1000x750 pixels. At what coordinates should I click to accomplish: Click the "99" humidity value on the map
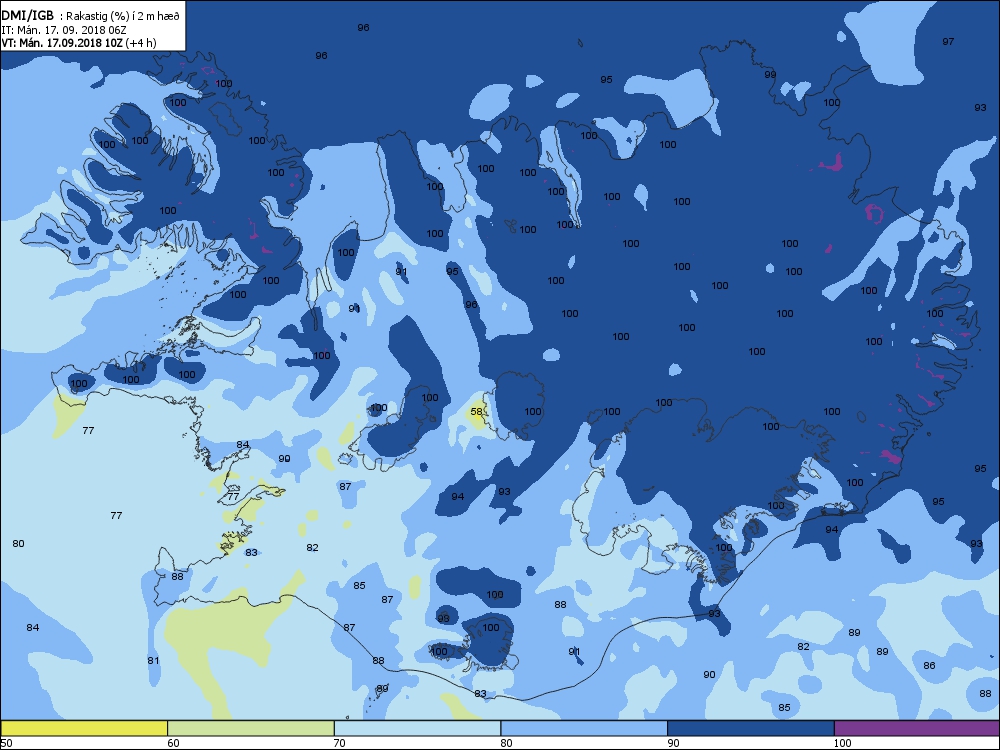pyautogui.click(x=770, y=75)
